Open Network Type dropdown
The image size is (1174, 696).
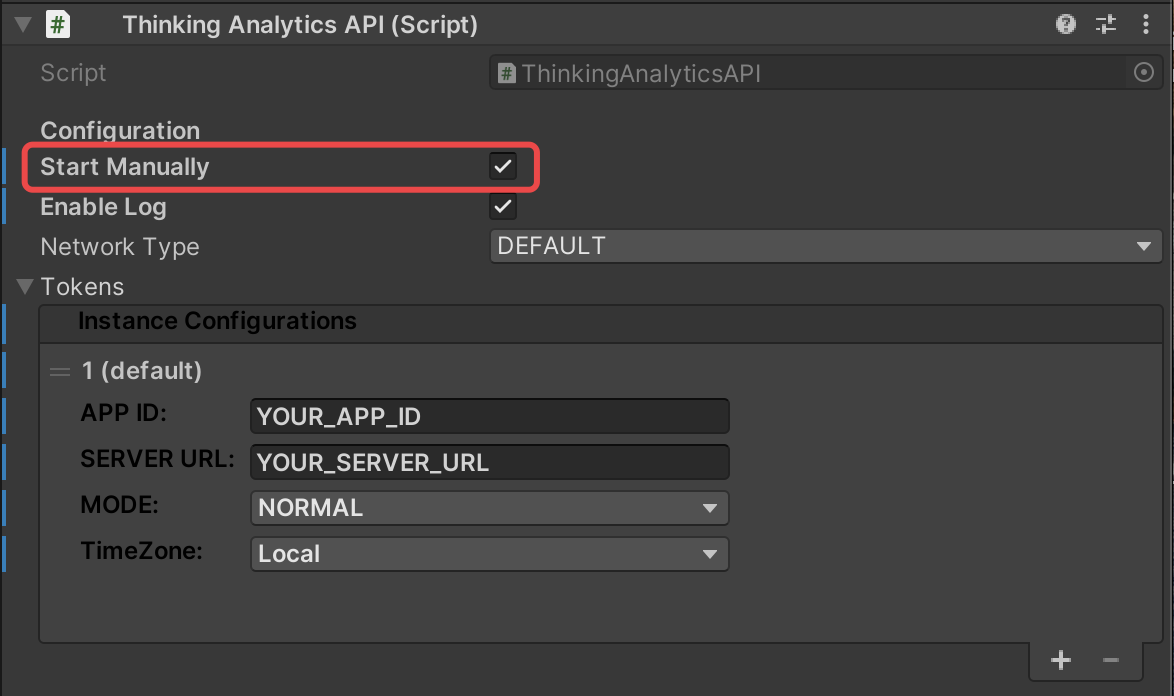(826, 246)
